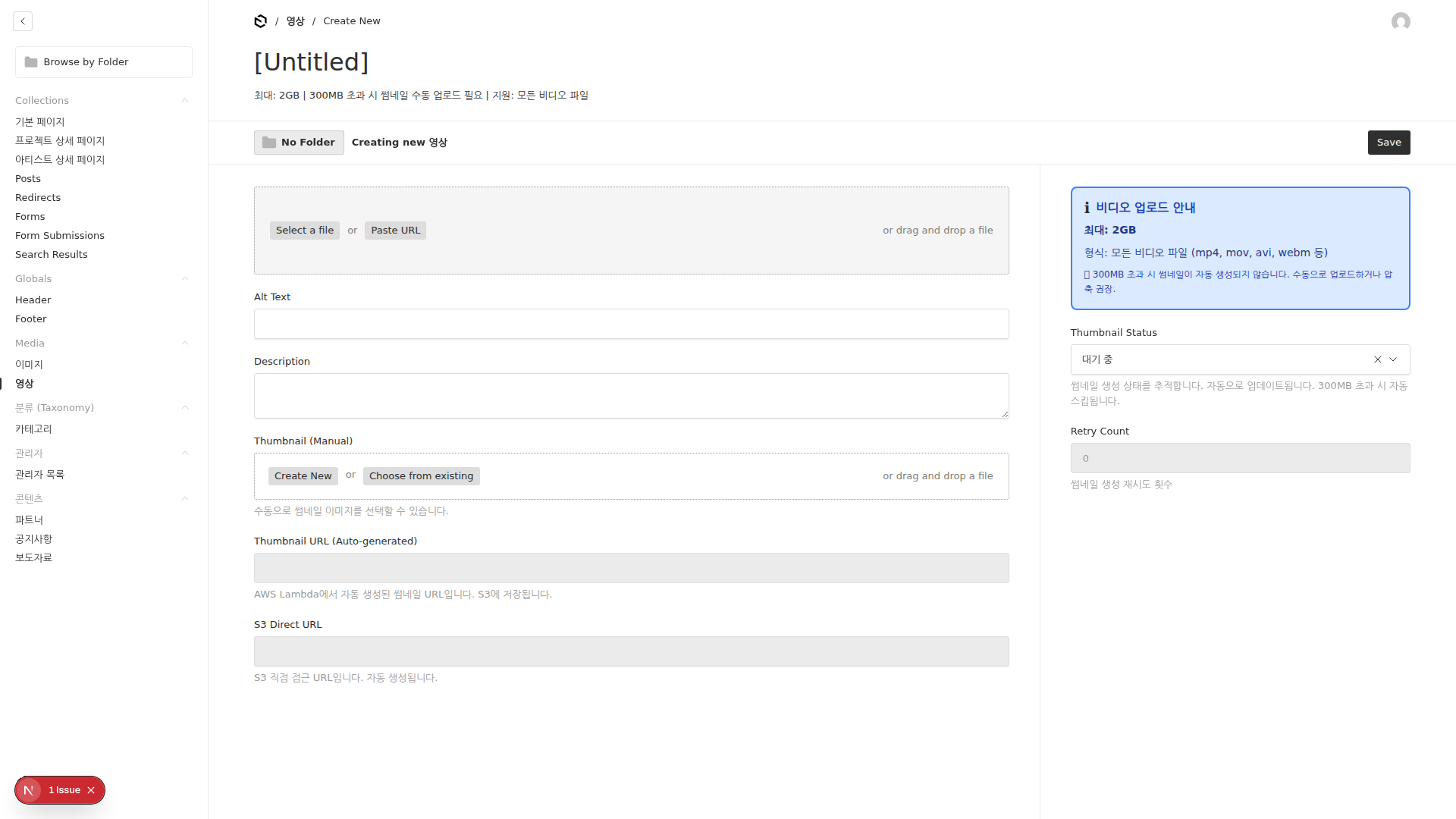
Task: Click the Save button
Action: click(x=1389, y=143)
